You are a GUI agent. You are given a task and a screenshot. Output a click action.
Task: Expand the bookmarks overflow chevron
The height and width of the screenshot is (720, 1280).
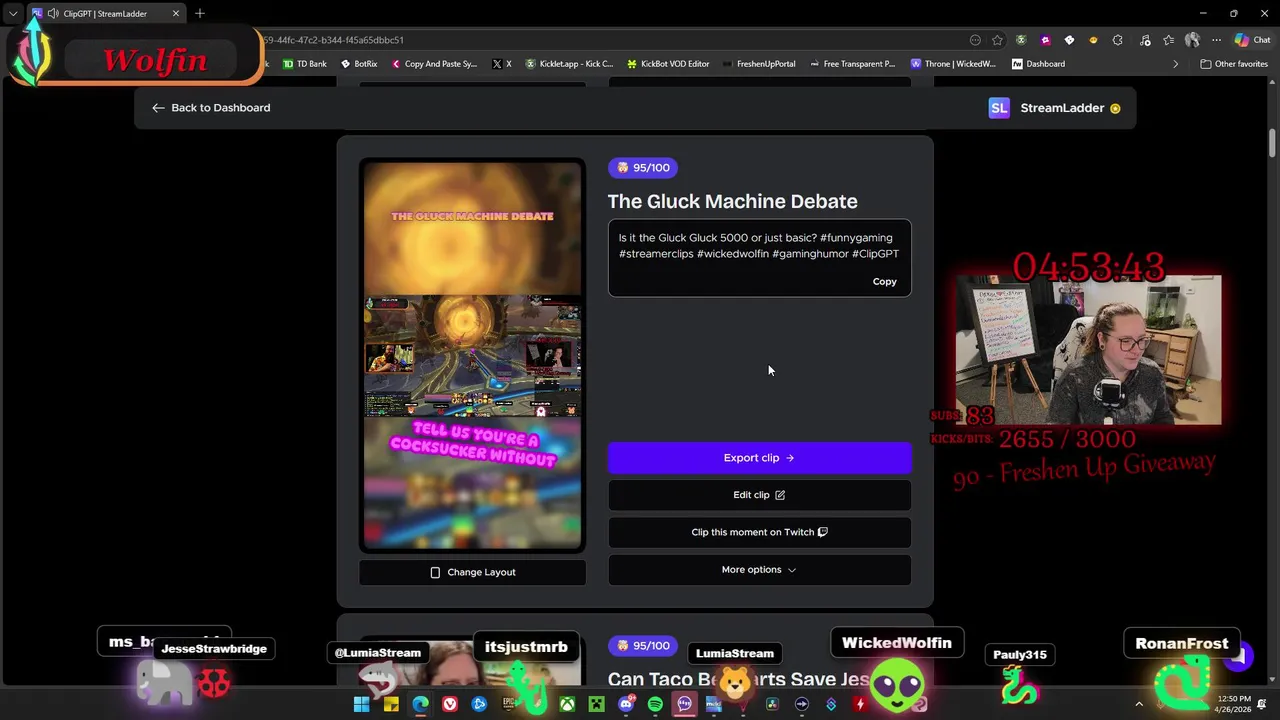(x=1175, y=64)
